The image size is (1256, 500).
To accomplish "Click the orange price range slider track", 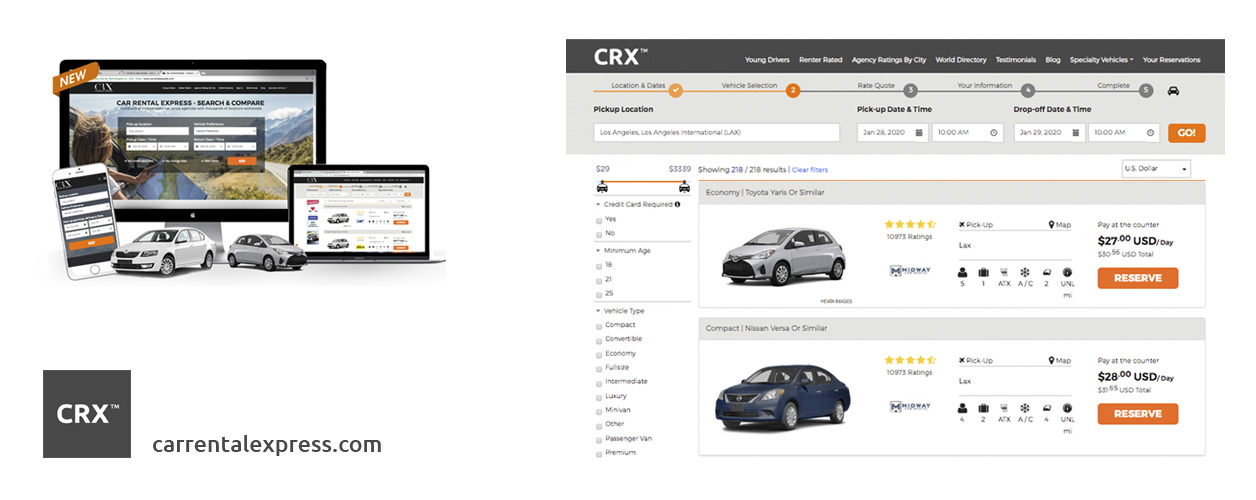I will (x=643, y=181).
